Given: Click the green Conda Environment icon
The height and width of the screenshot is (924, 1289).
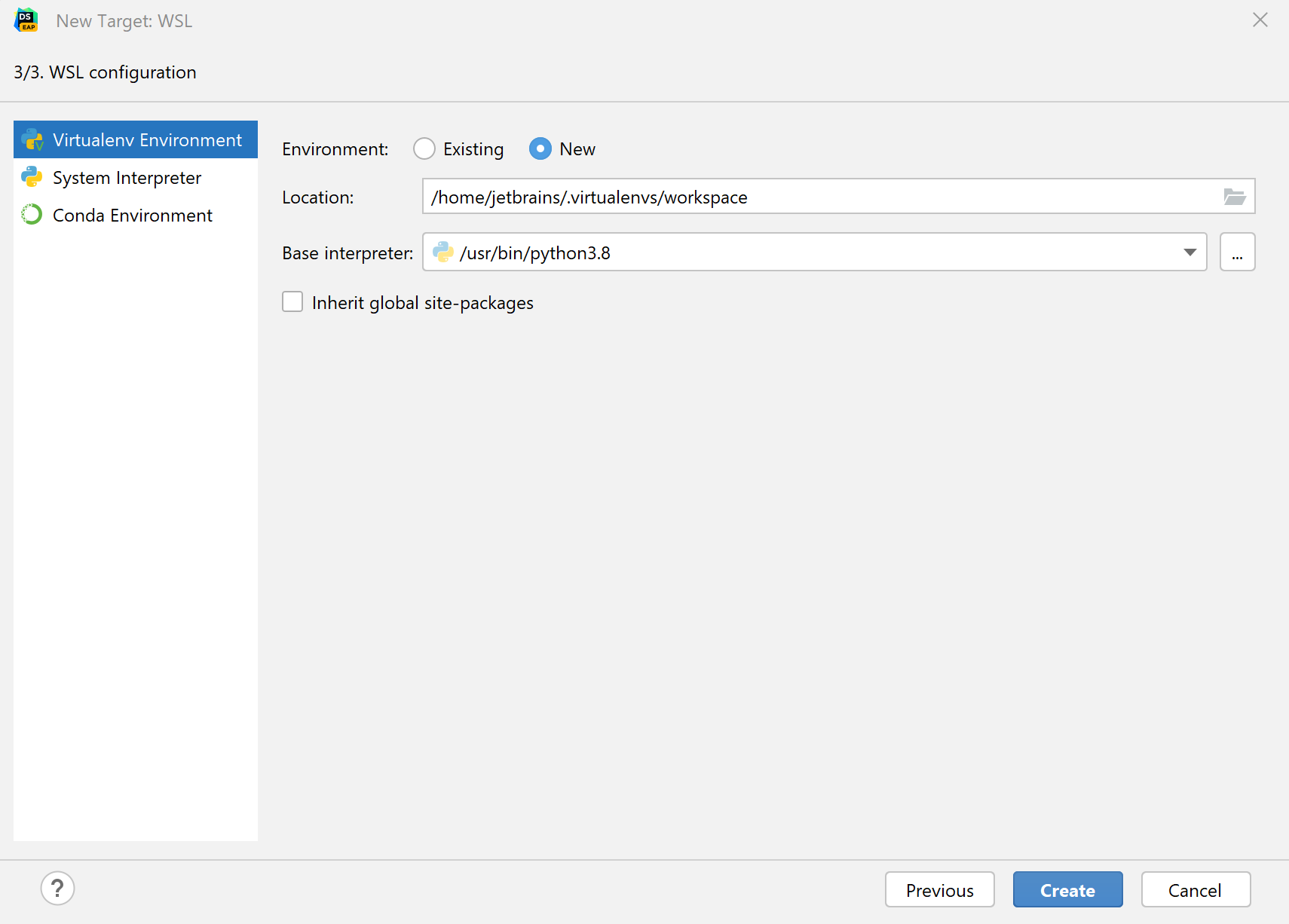Looking at the screenshot, I should click(x=32, y=215).
